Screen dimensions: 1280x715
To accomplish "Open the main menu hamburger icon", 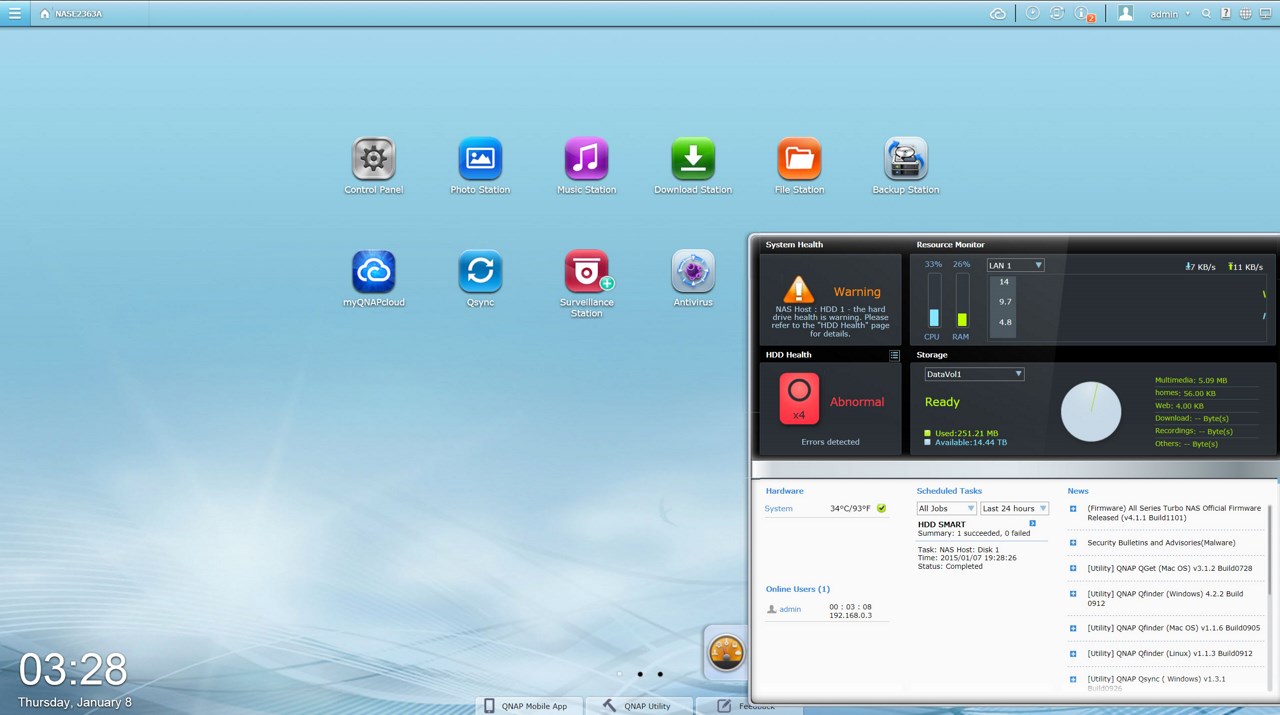I will point(15,13).
